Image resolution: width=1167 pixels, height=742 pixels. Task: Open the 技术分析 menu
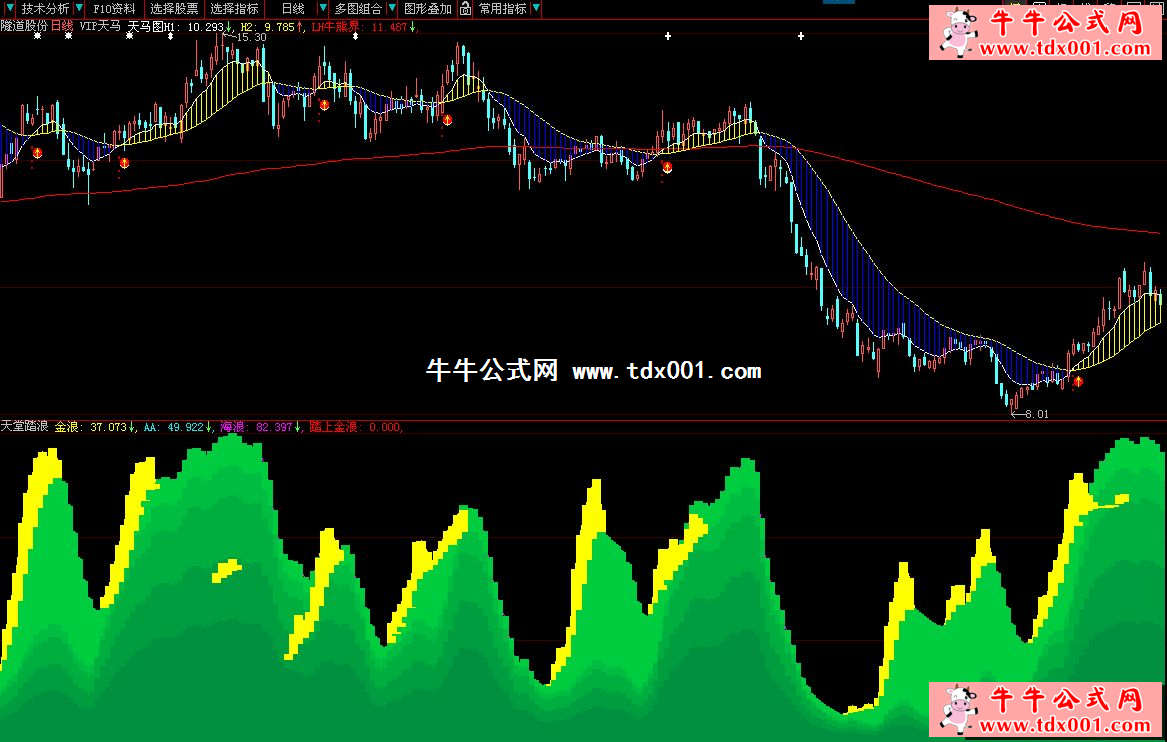pyautogui.click(x=45, y=9)
